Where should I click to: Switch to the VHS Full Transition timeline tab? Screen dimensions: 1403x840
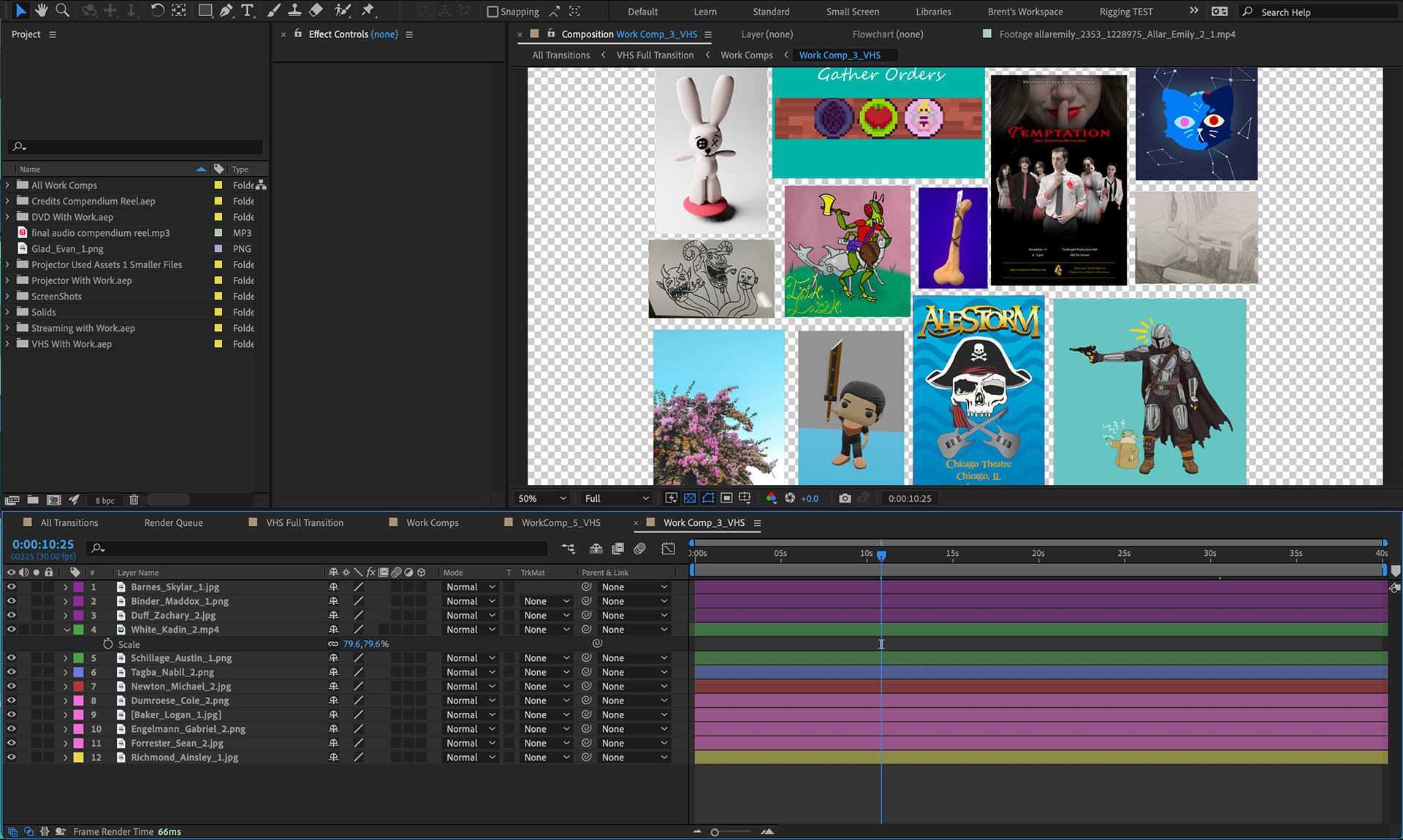pyautogui.click(x=305, y=523)
